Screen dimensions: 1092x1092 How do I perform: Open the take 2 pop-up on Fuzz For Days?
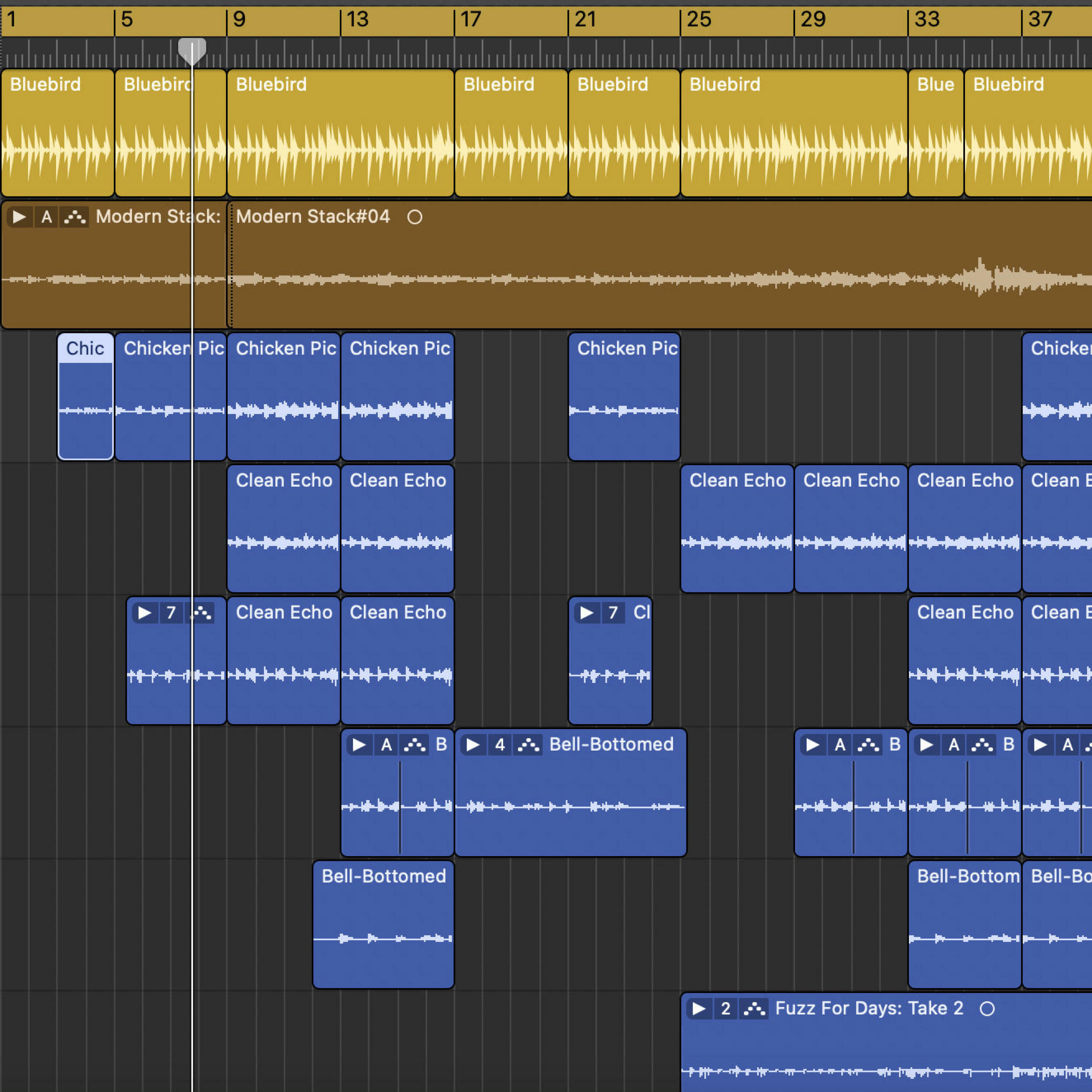click(726, 1009)
